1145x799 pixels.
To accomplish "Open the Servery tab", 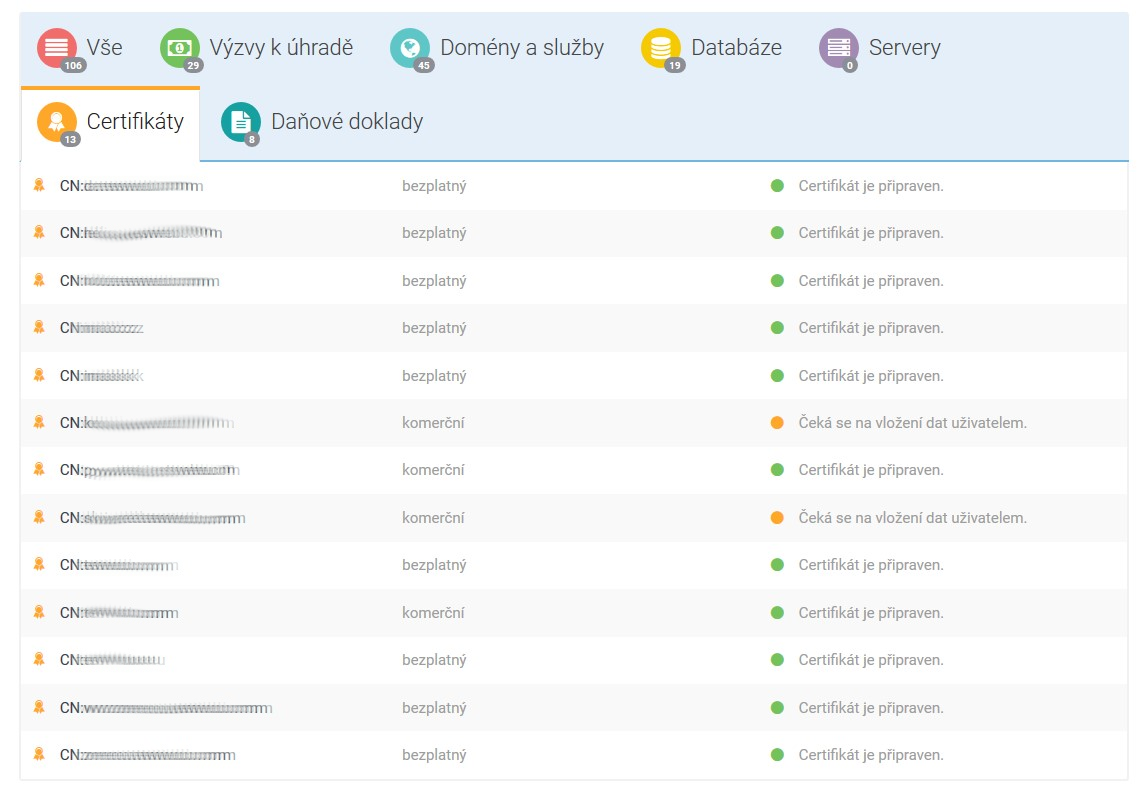I will tap(904, 47).
